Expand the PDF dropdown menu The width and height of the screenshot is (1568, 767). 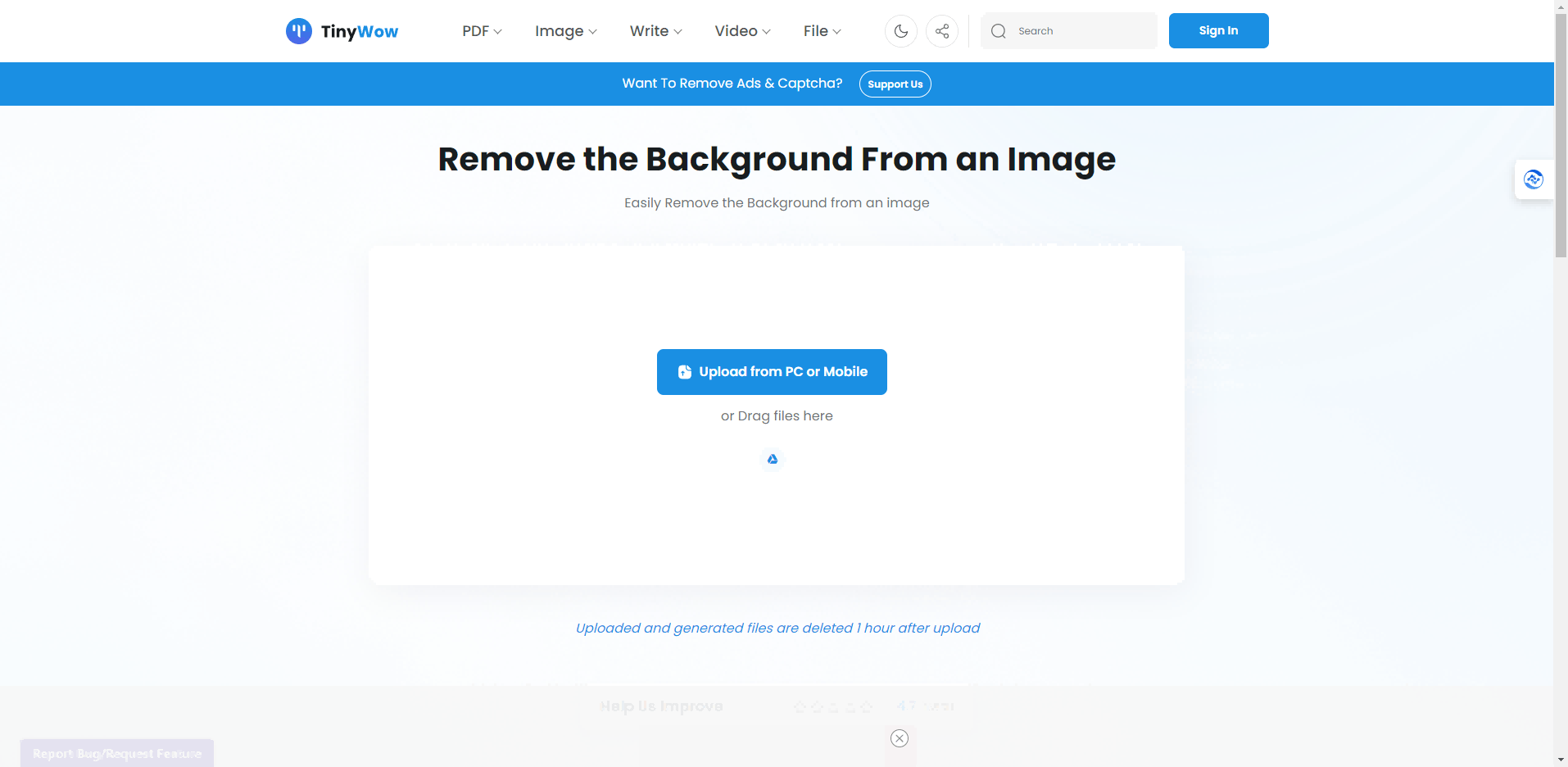click(x=482, y=31)
